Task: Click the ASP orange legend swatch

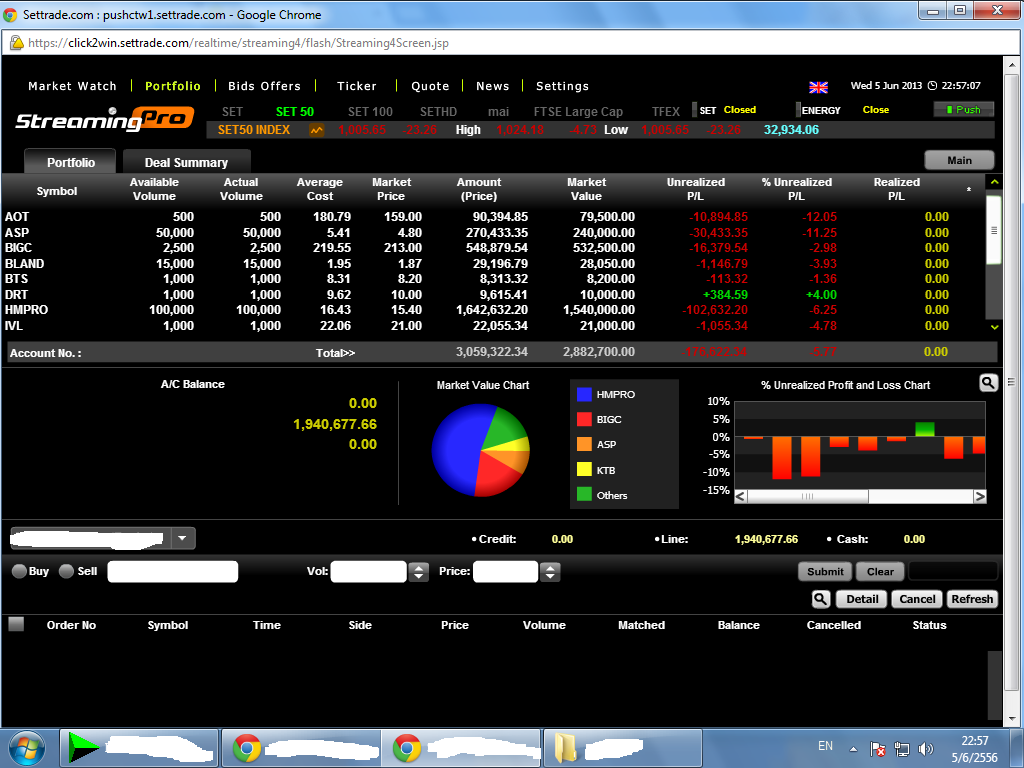Action: [584, 444]
